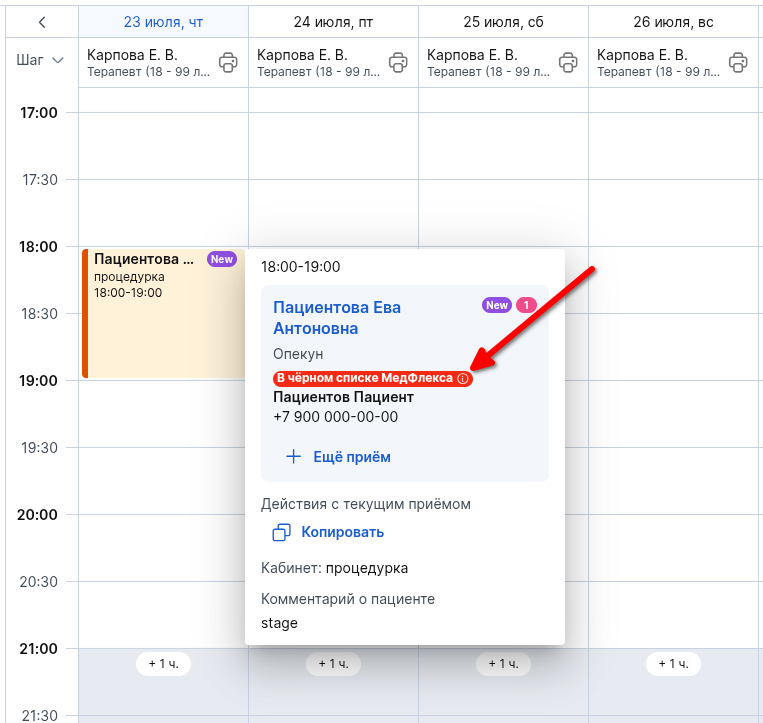763x723 pixels.
Task: Open the Шаг time step dropdown
Action: click(40, 60)
